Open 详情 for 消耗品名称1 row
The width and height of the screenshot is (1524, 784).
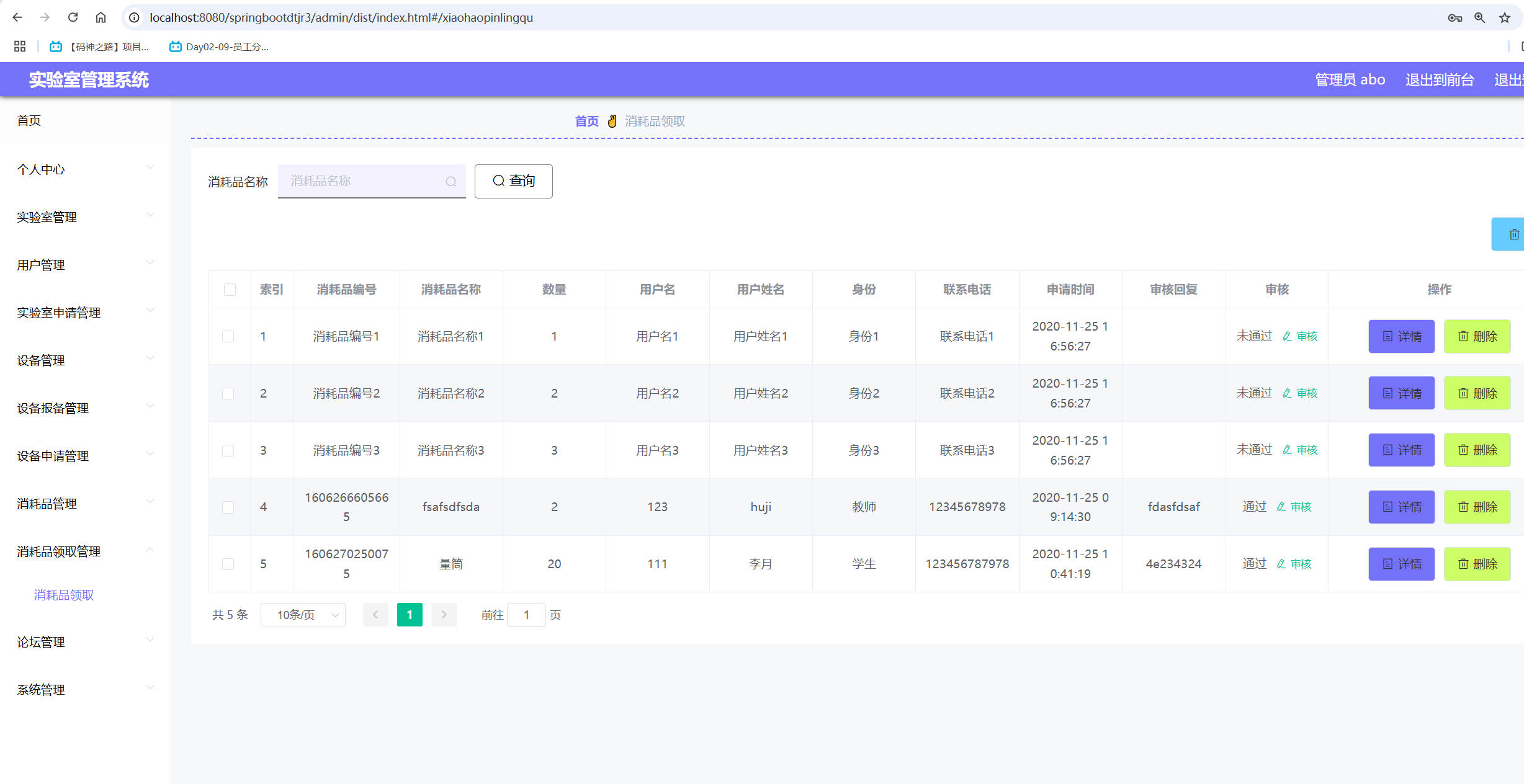tap(1402, 336)
